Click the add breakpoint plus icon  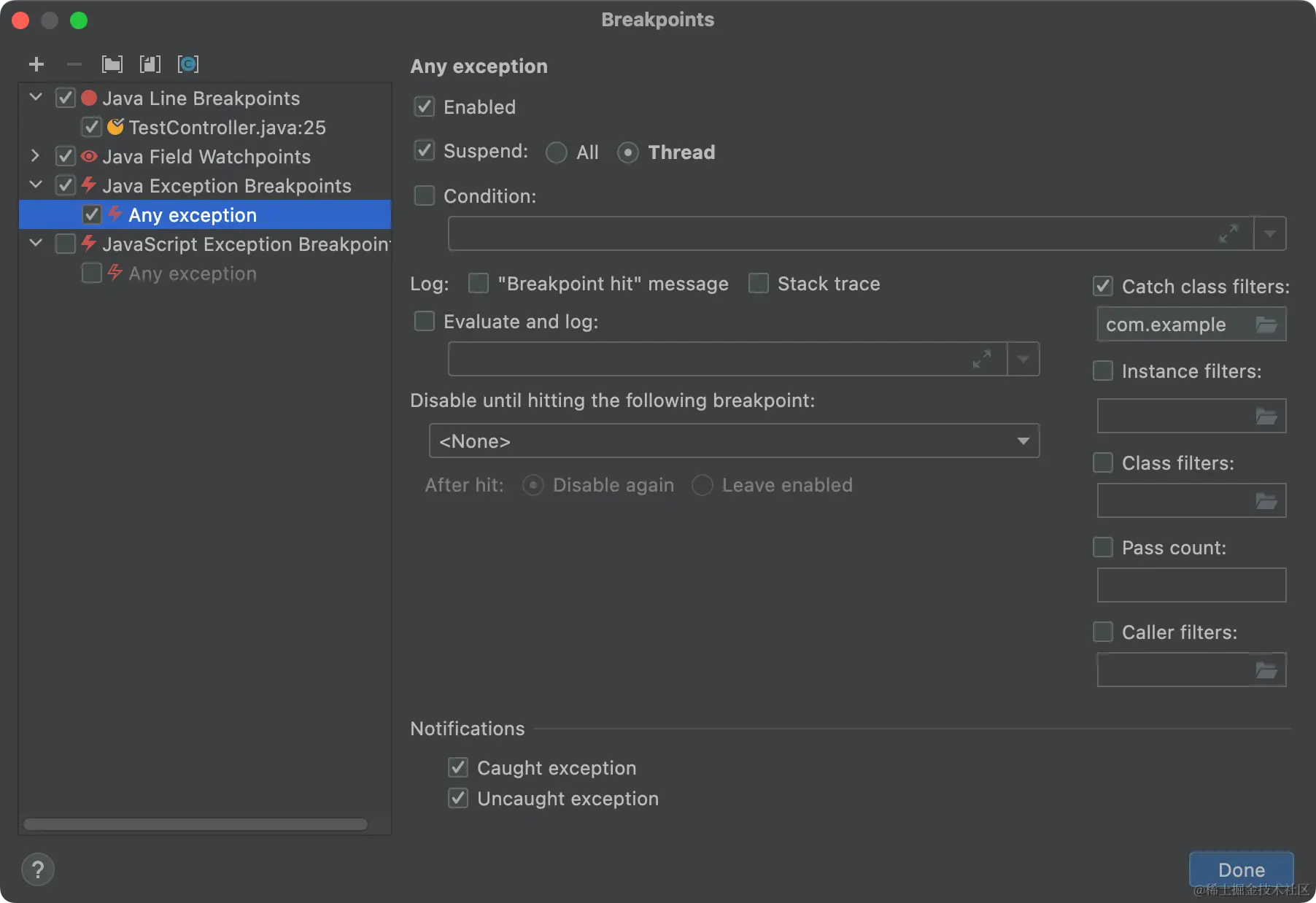point(36,65)
